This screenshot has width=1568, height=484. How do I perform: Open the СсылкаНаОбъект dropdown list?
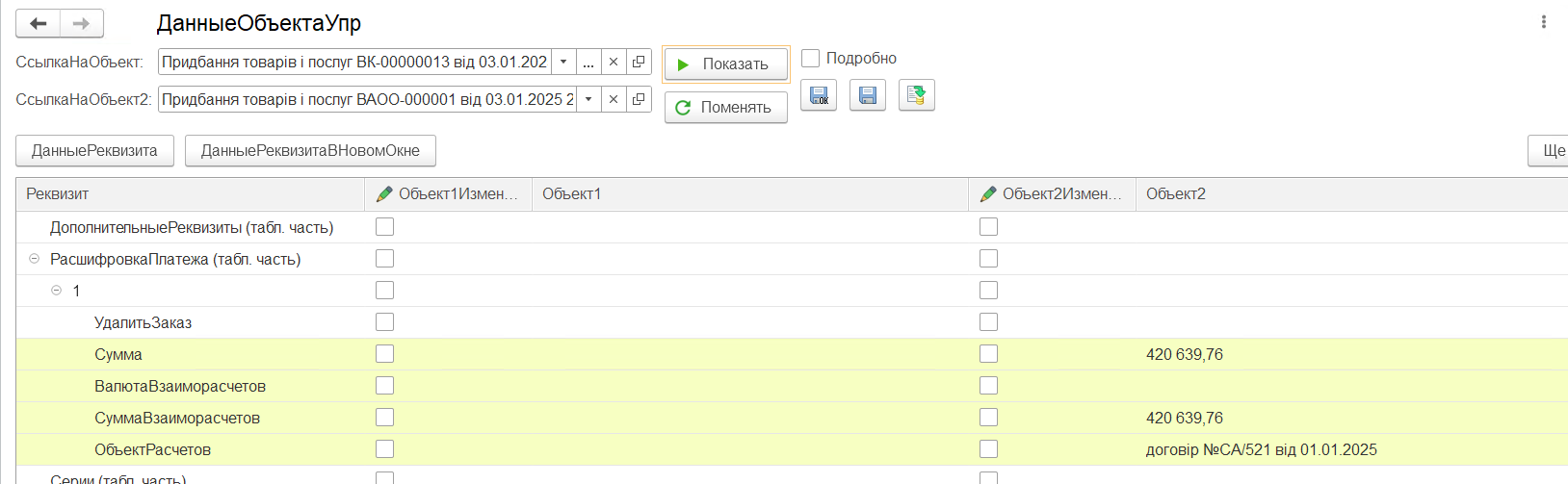click(563, 62)
